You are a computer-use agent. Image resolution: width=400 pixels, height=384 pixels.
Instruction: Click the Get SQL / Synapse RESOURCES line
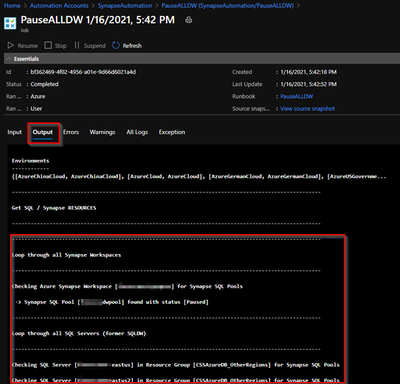pos(54,208)
